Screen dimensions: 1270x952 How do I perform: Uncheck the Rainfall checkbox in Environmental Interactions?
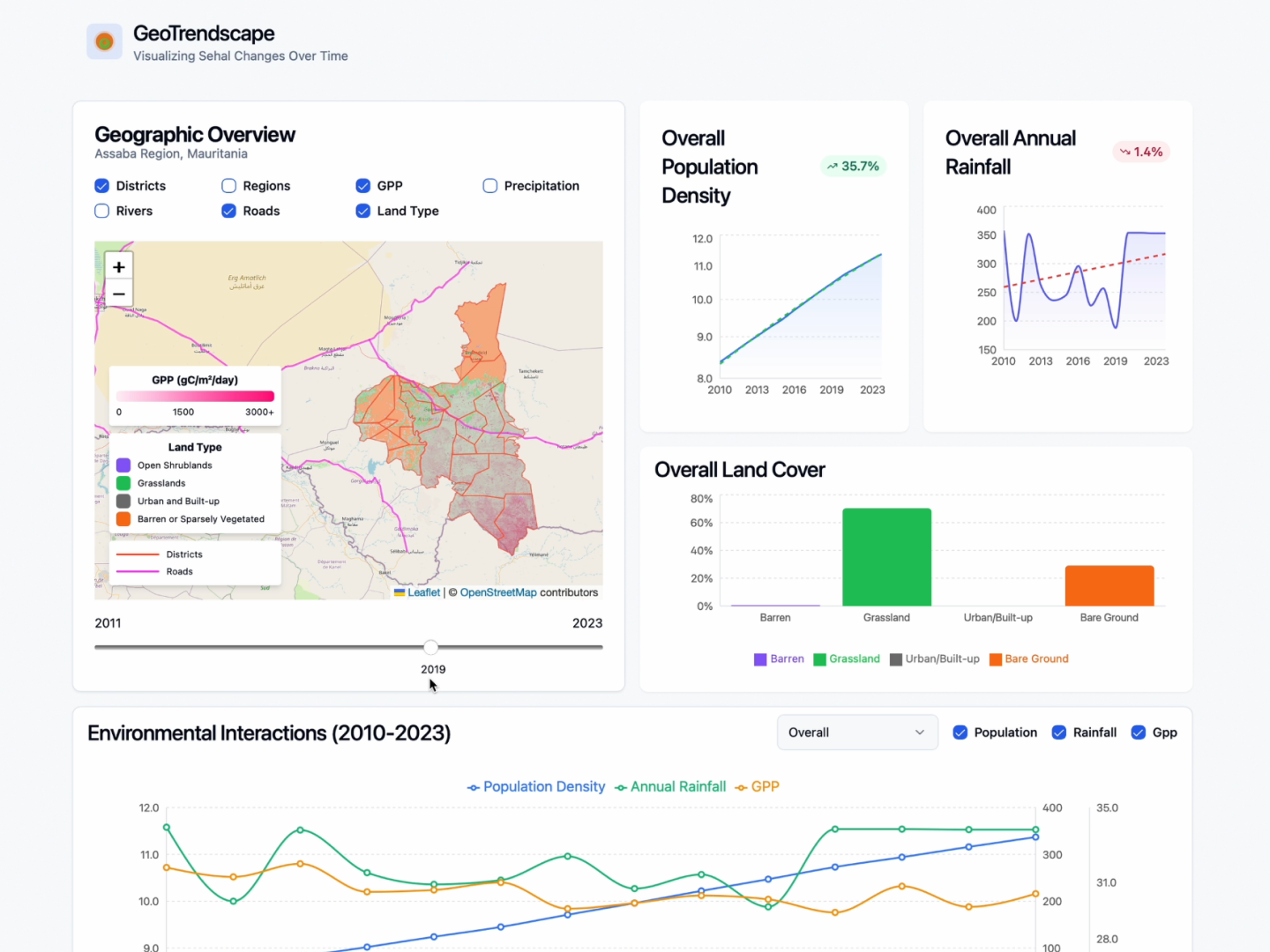(1059, 733)
